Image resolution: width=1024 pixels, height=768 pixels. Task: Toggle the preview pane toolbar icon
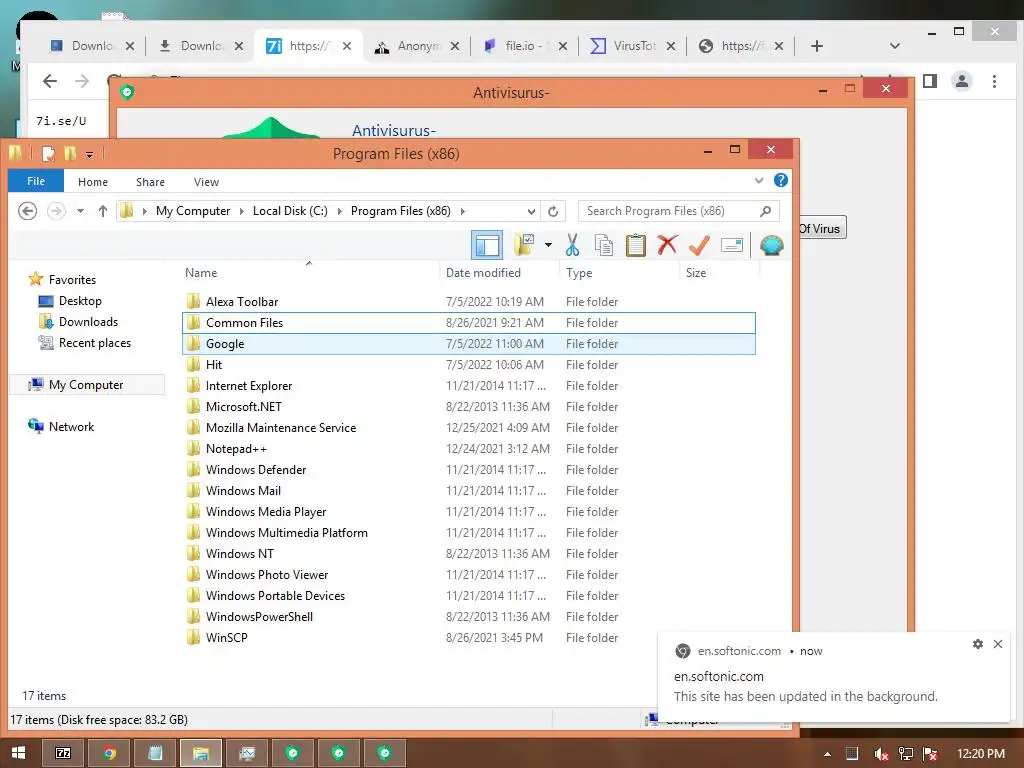(x=487, y=246)
